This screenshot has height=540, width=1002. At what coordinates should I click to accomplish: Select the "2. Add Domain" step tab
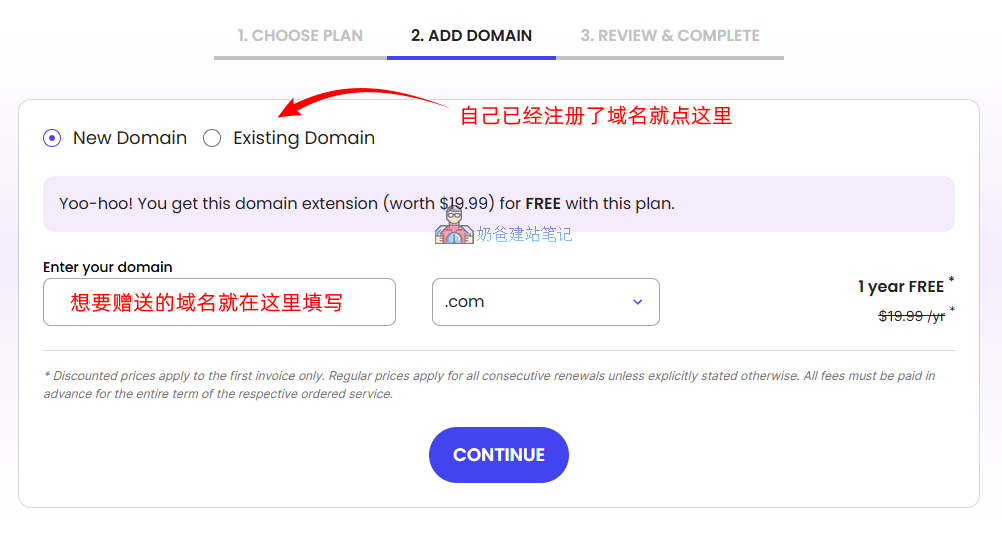(x=471, y=36)
